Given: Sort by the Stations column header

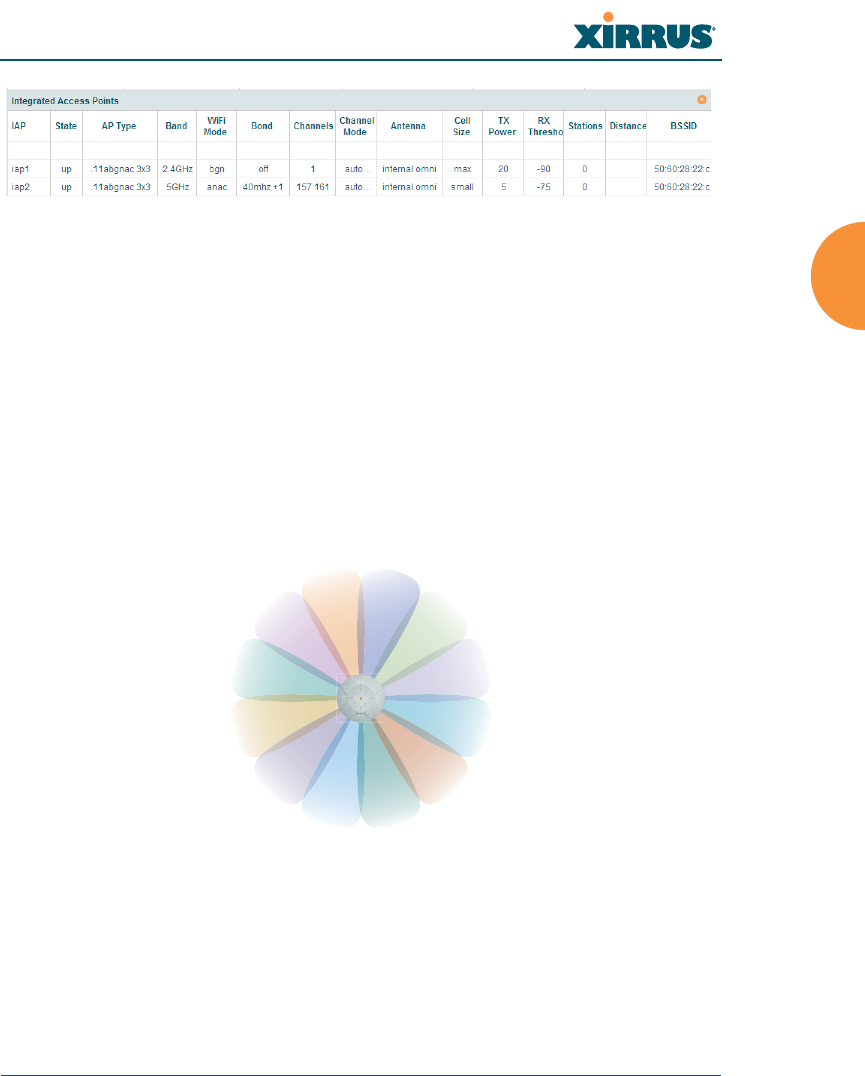Looking at the screenshot, I should pos(585,126).
